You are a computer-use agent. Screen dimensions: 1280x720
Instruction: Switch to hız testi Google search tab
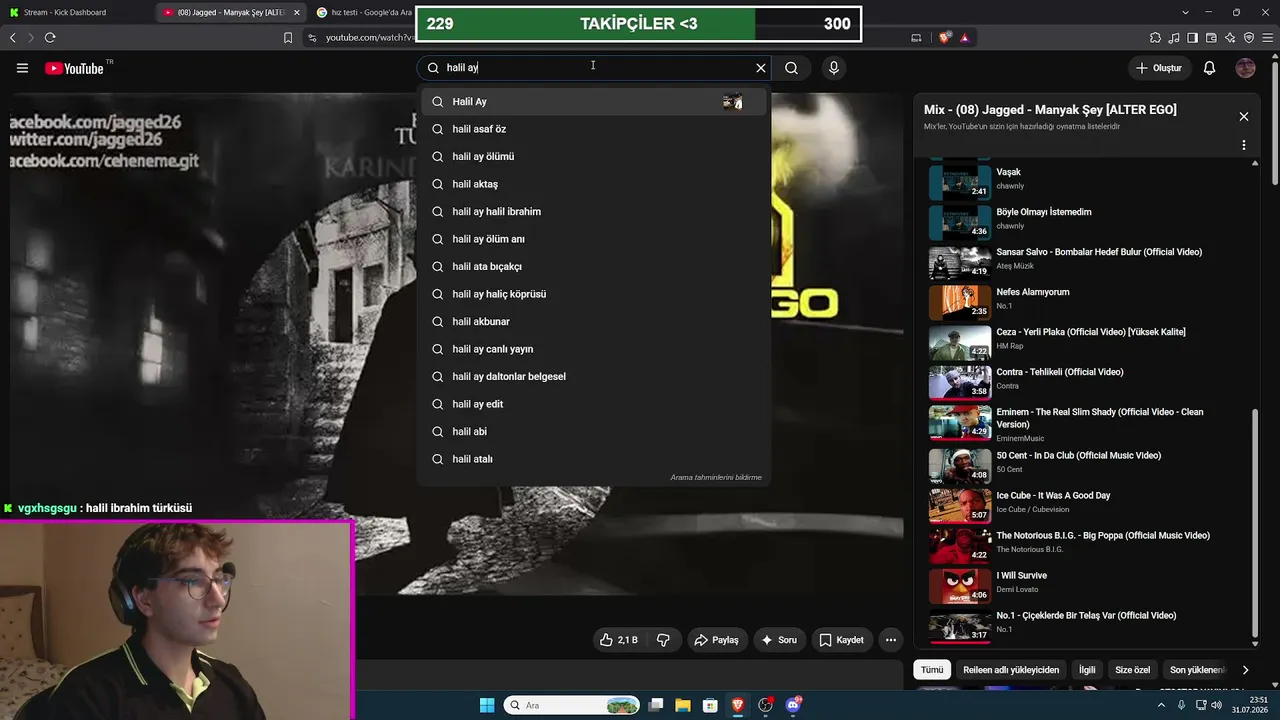click(x=362, y=12)
